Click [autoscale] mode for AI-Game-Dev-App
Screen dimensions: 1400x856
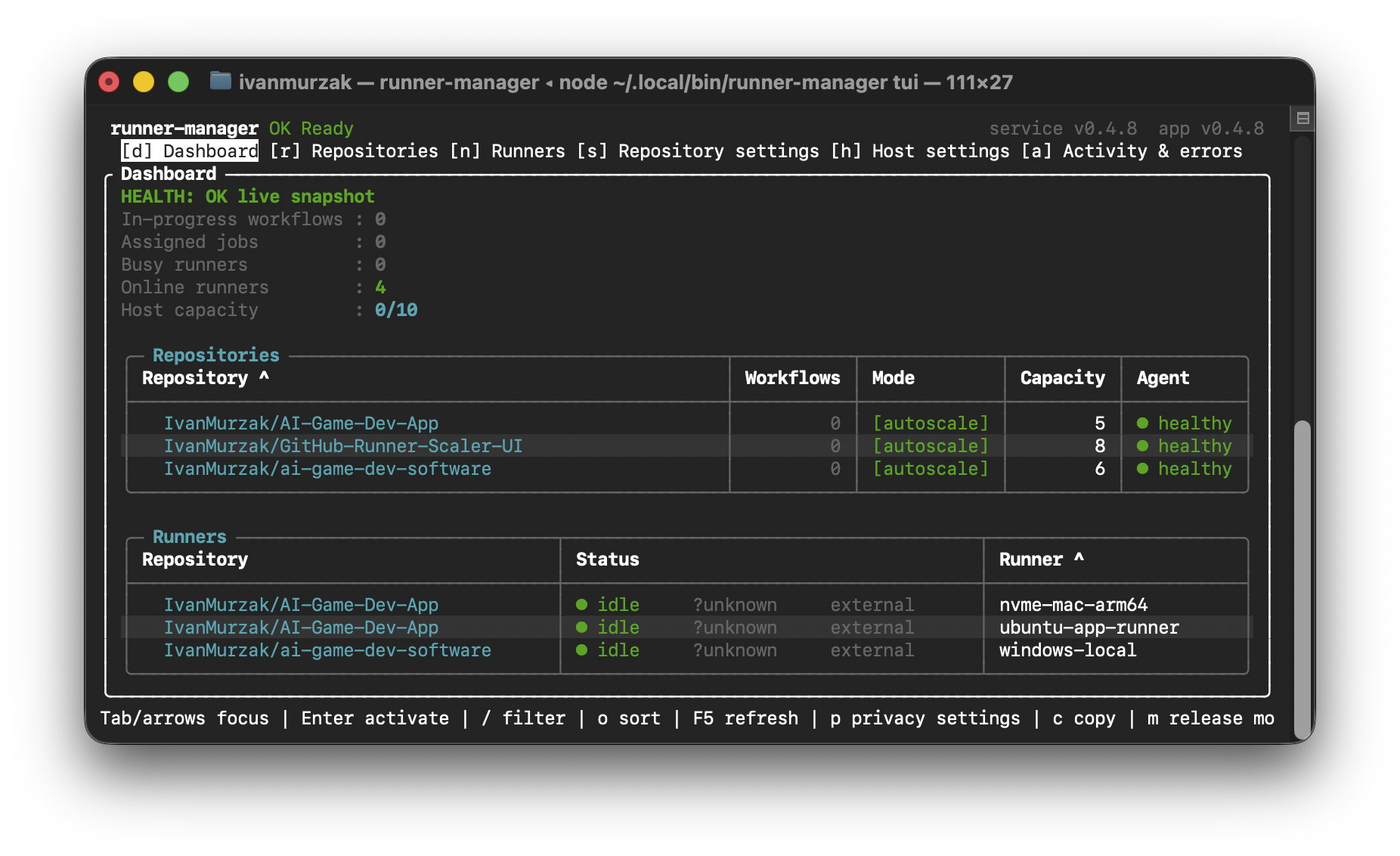[931, 423]
